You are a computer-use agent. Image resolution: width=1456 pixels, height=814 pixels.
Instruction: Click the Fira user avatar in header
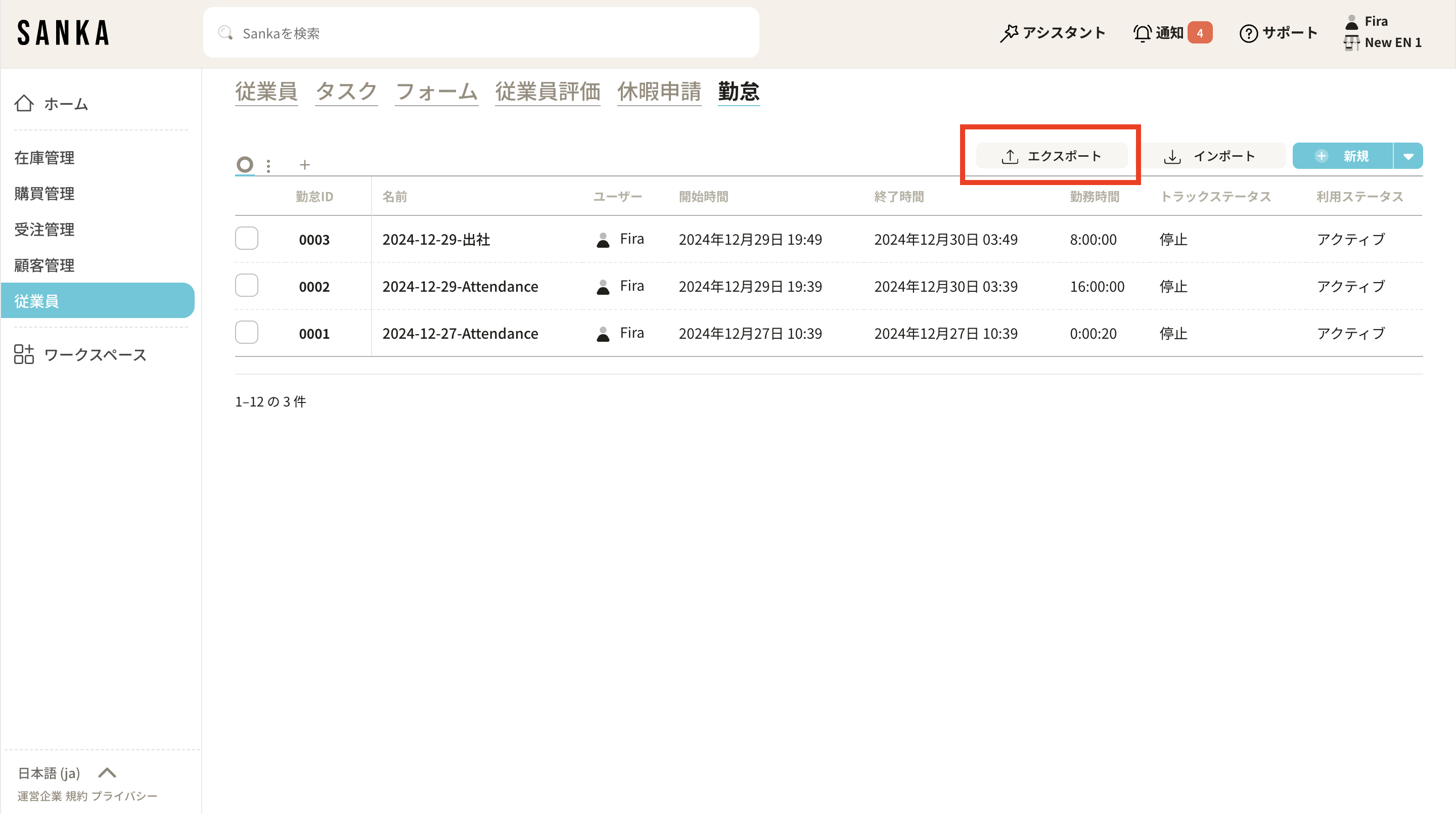point(1351,22)
